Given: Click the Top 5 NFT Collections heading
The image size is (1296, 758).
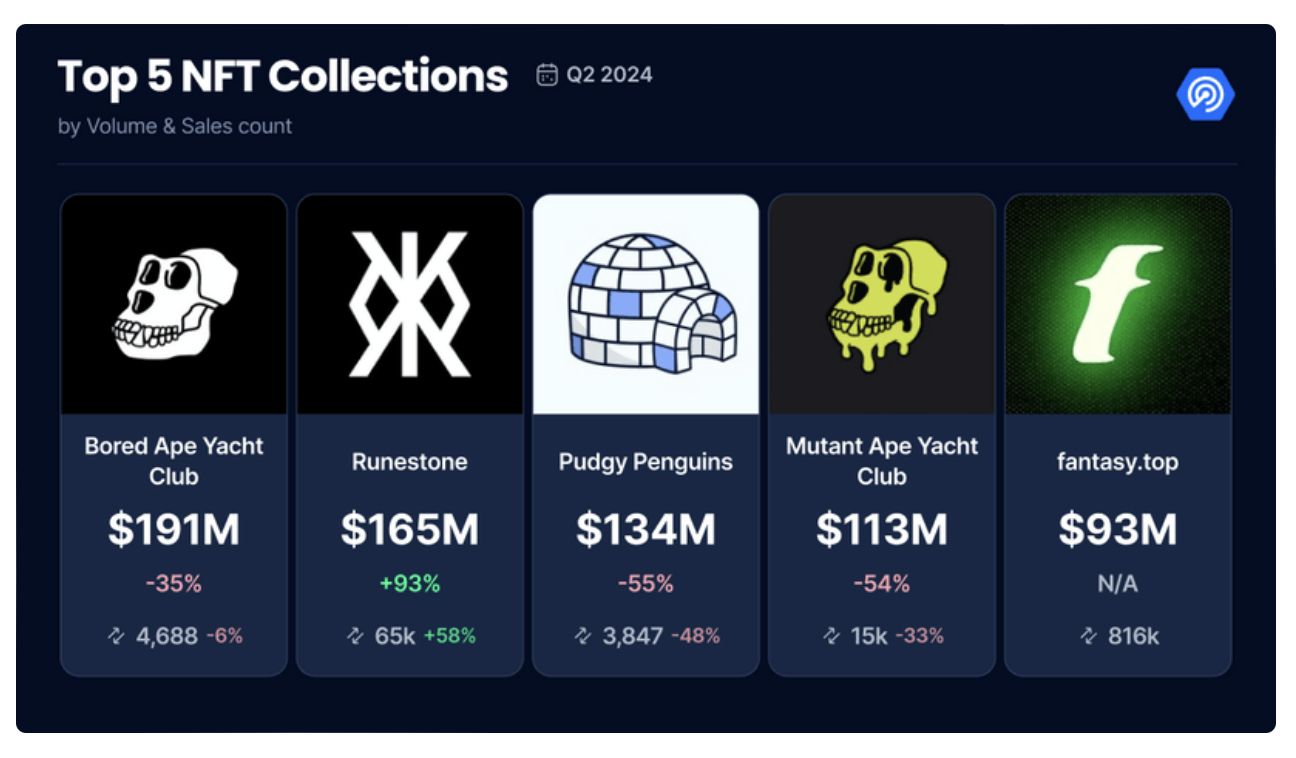Looking at the screenshot, I should click(283, 76).
